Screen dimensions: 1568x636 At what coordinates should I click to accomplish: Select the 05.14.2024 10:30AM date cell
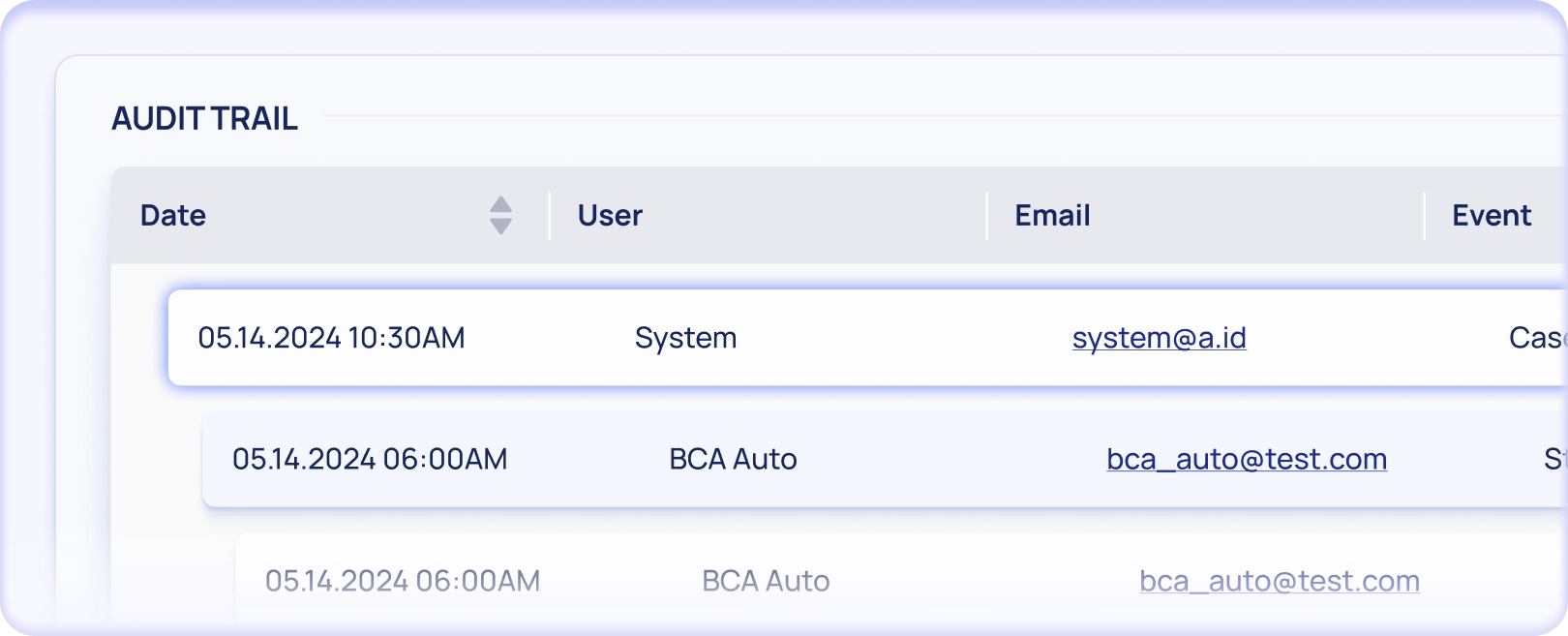(331, 338)
